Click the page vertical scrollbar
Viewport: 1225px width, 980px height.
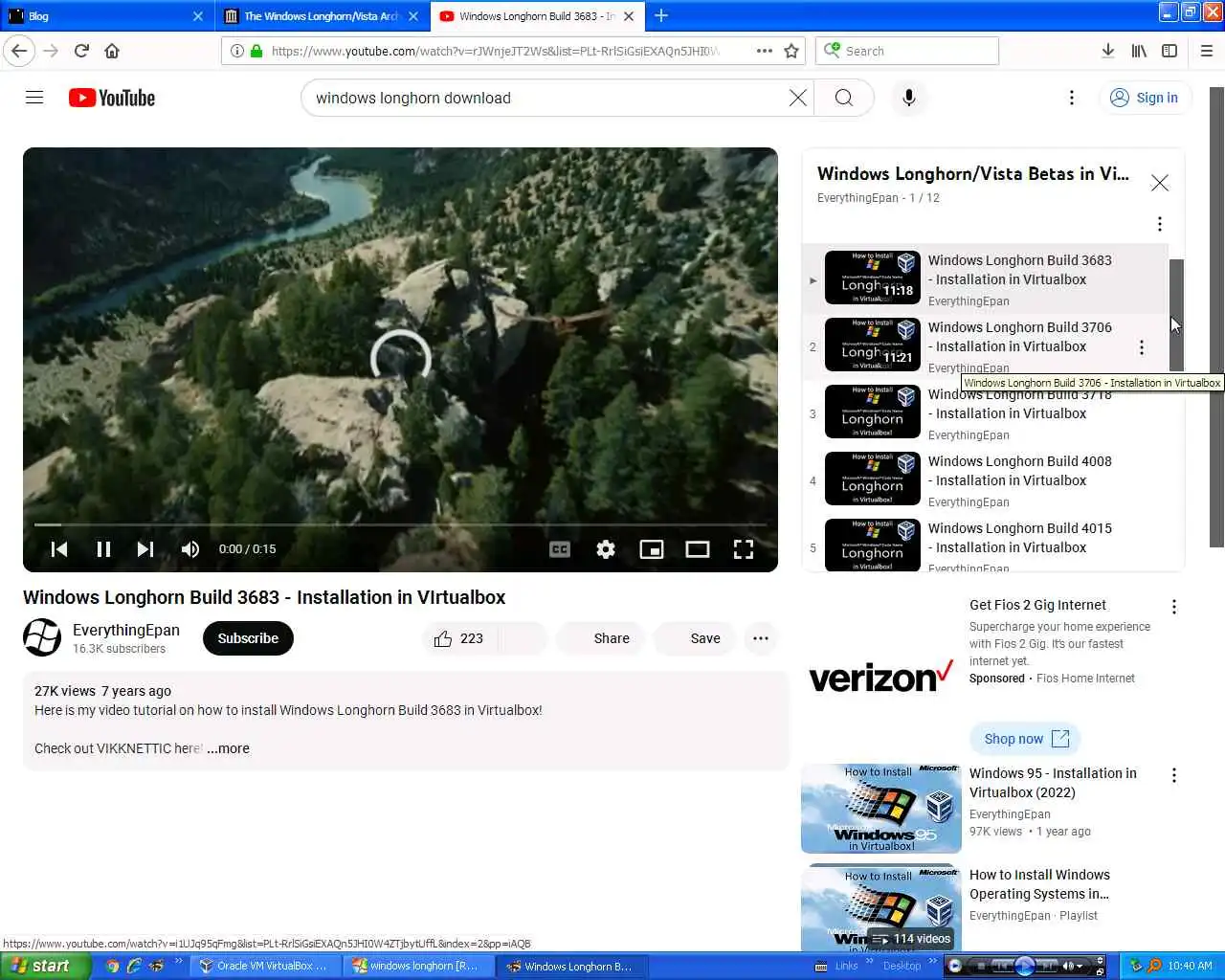1216,318
